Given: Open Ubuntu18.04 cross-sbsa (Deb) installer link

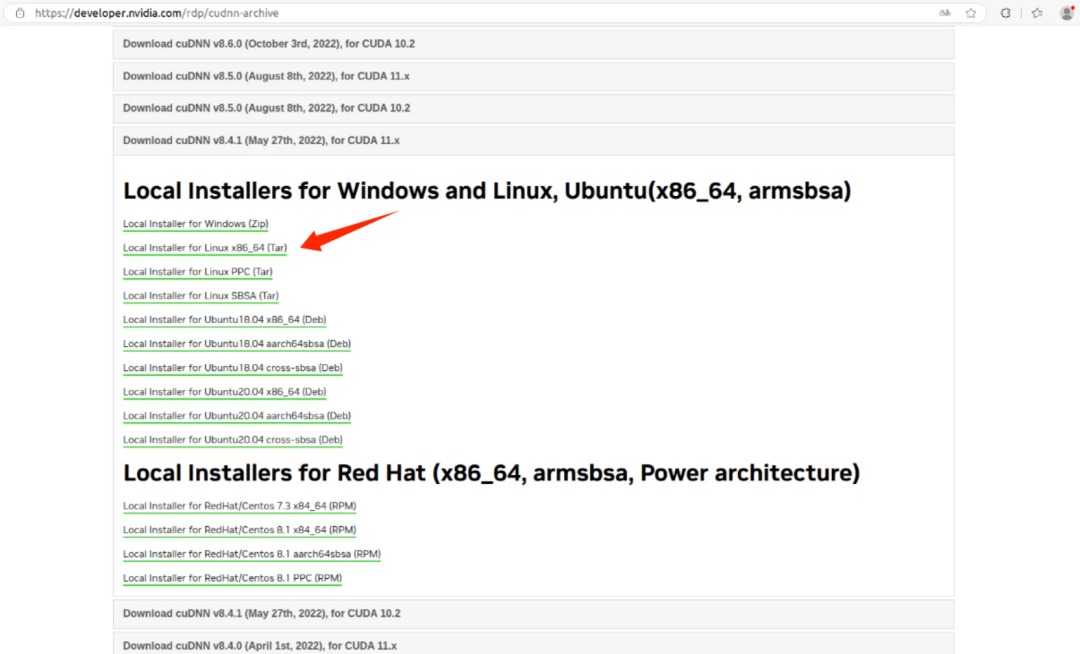Looking at the screenshot, I should (233, 368).
